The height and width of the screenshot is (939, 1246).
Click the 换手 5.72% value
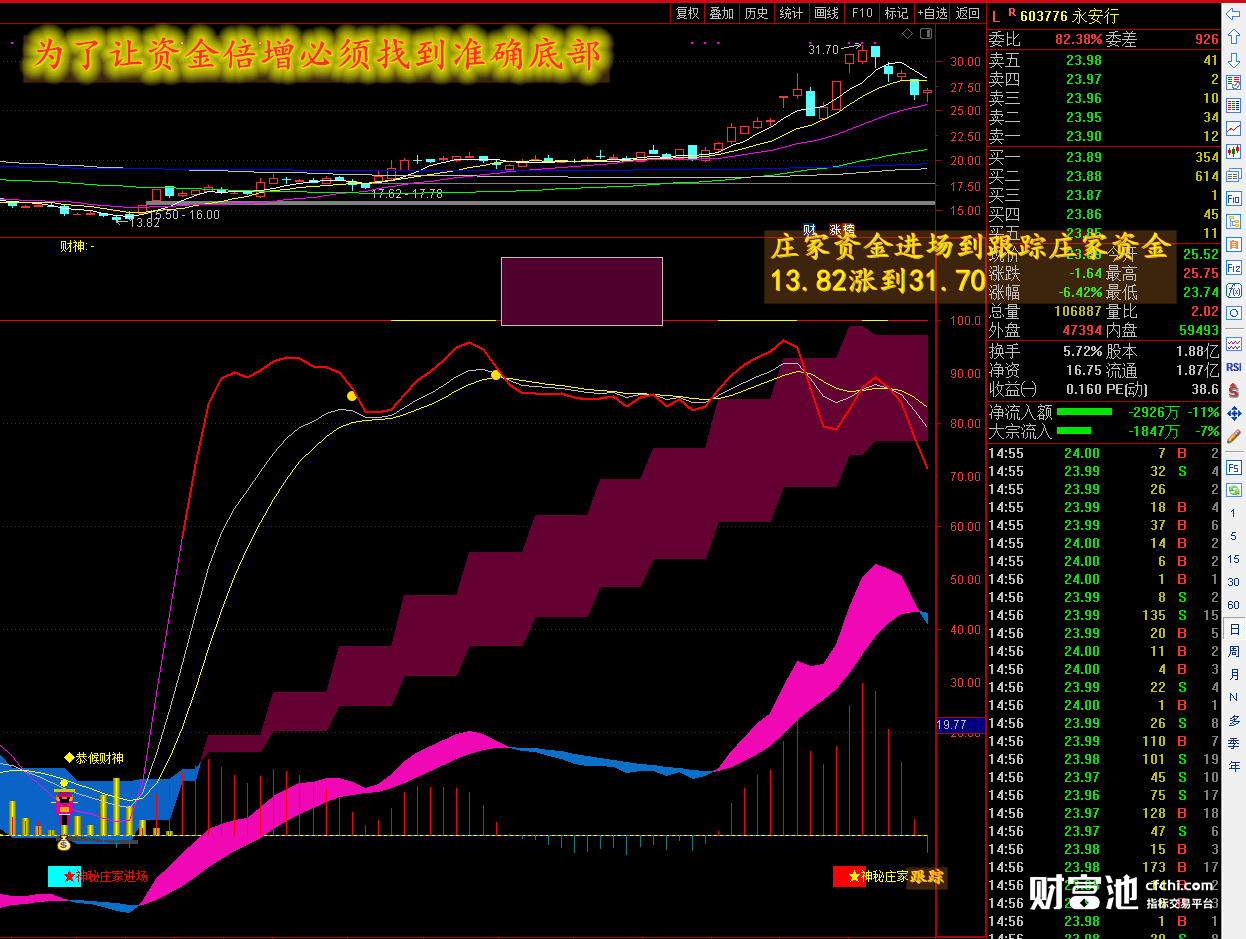point(1082,352)
